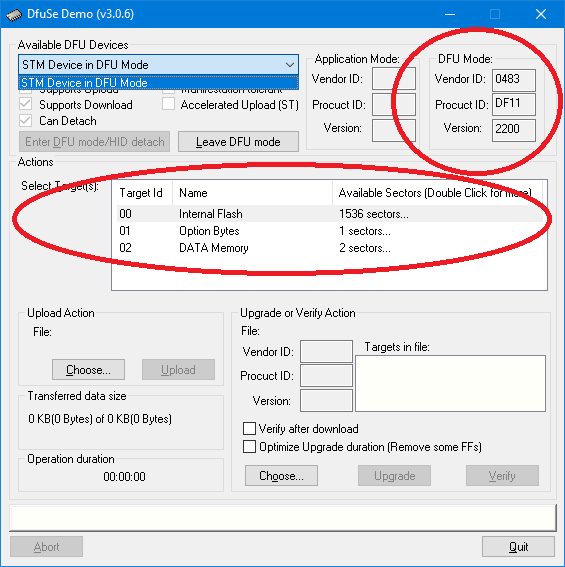565x567 pixels.
Task: Click the Abort button
Action: point(46,547)
